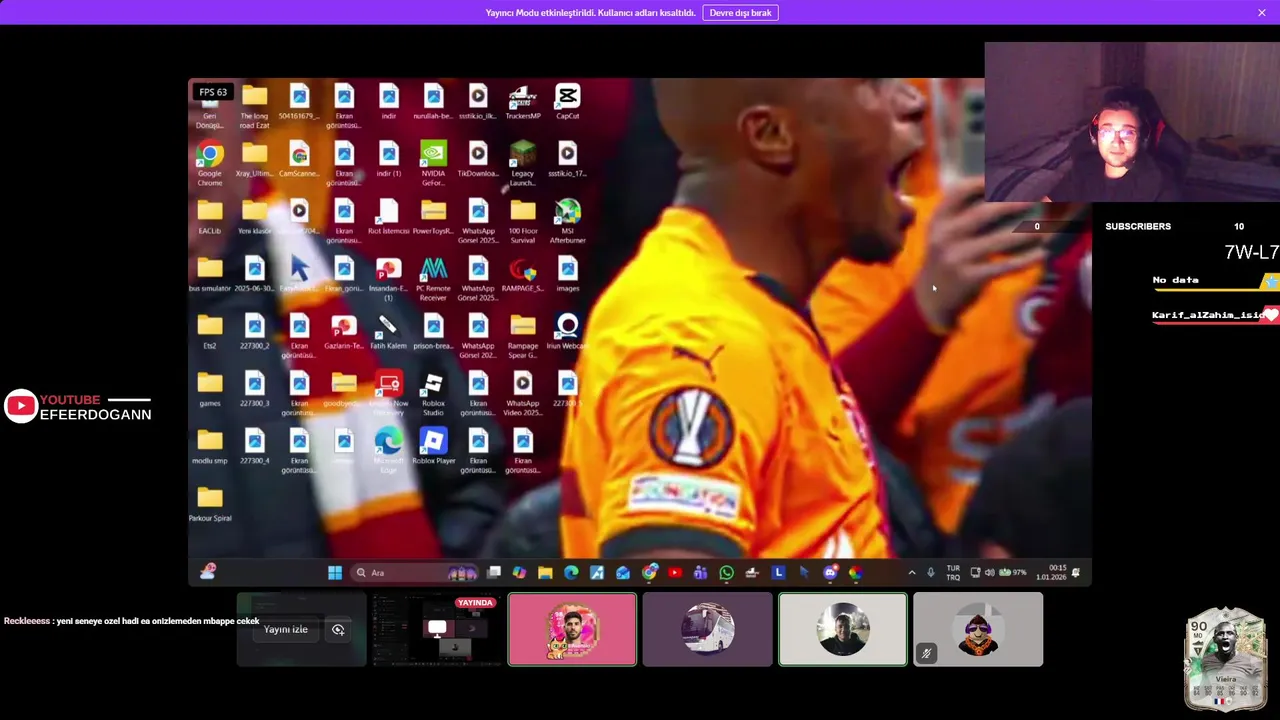The width and height of the screenshot is (1280, 720).
Task: Open the MSI Afterburner shortcut
Action: 567,221
